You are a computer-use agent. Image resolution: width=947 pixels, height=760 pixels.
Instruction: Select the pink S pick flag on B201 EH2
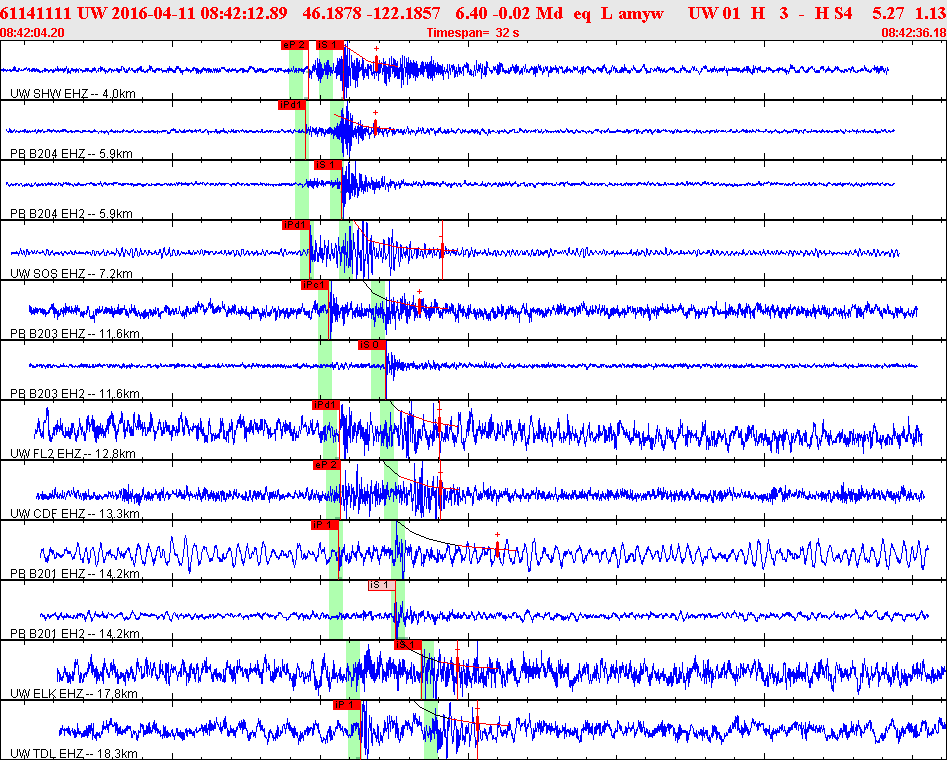(x=380, y=585)
